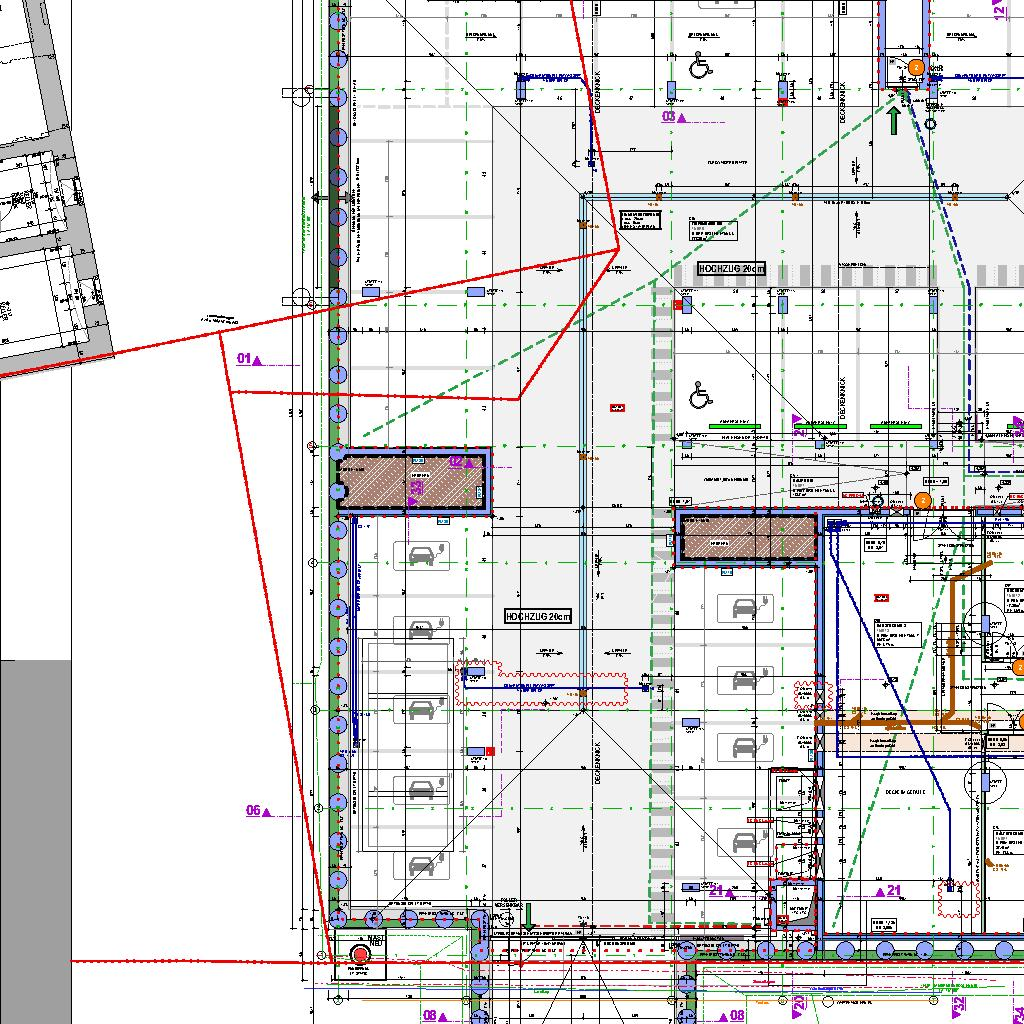Screen dimensions: 1024x1024
Task: Click the topmost EV car icon in left column
Action: [x=421, y=553]
